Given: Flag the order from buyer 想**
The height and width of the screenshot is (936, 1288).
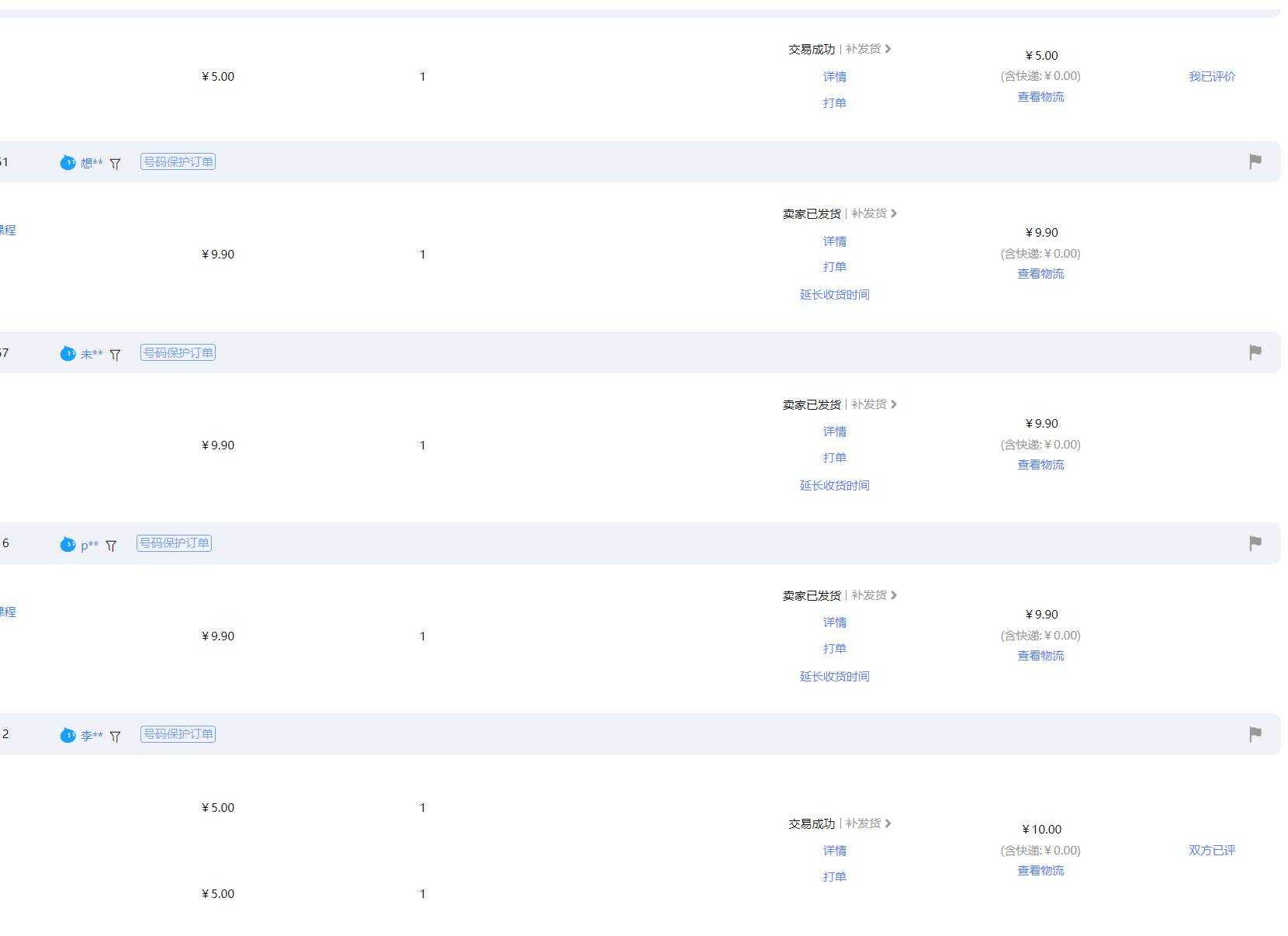Looking at the screenshot, I should [x=1255, y=161].
